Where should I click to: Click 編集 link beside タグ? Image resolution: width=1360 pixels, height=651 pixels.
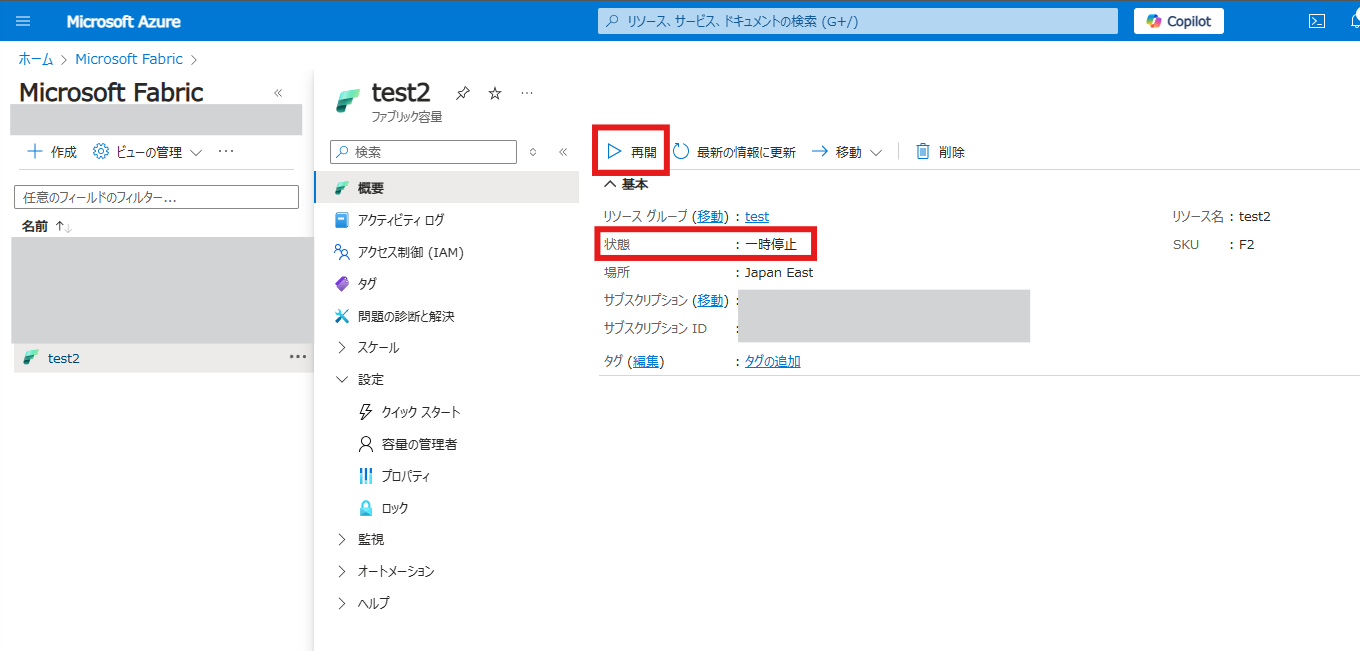click(x=646, y=361)
